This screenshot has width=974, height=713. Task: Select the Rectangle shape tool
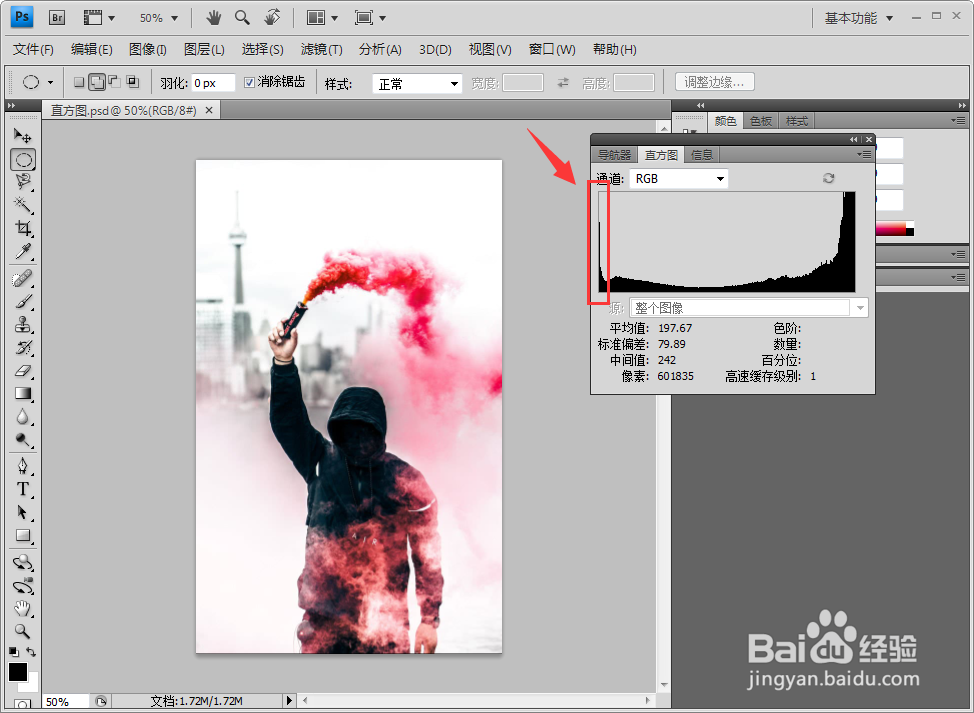coord(23,535)
